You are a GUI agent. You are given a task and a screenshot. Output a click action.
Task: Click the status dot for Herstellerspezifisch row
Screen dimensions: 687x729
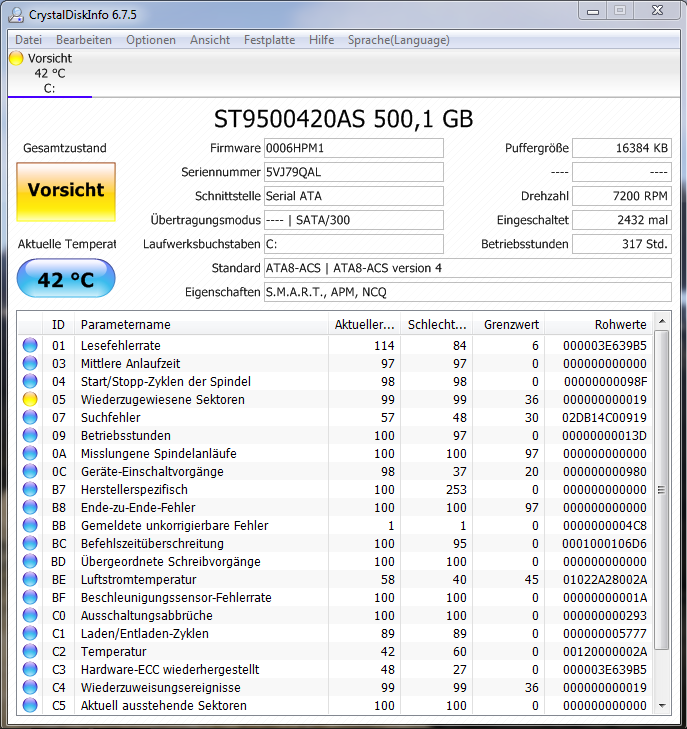point(30,489)
